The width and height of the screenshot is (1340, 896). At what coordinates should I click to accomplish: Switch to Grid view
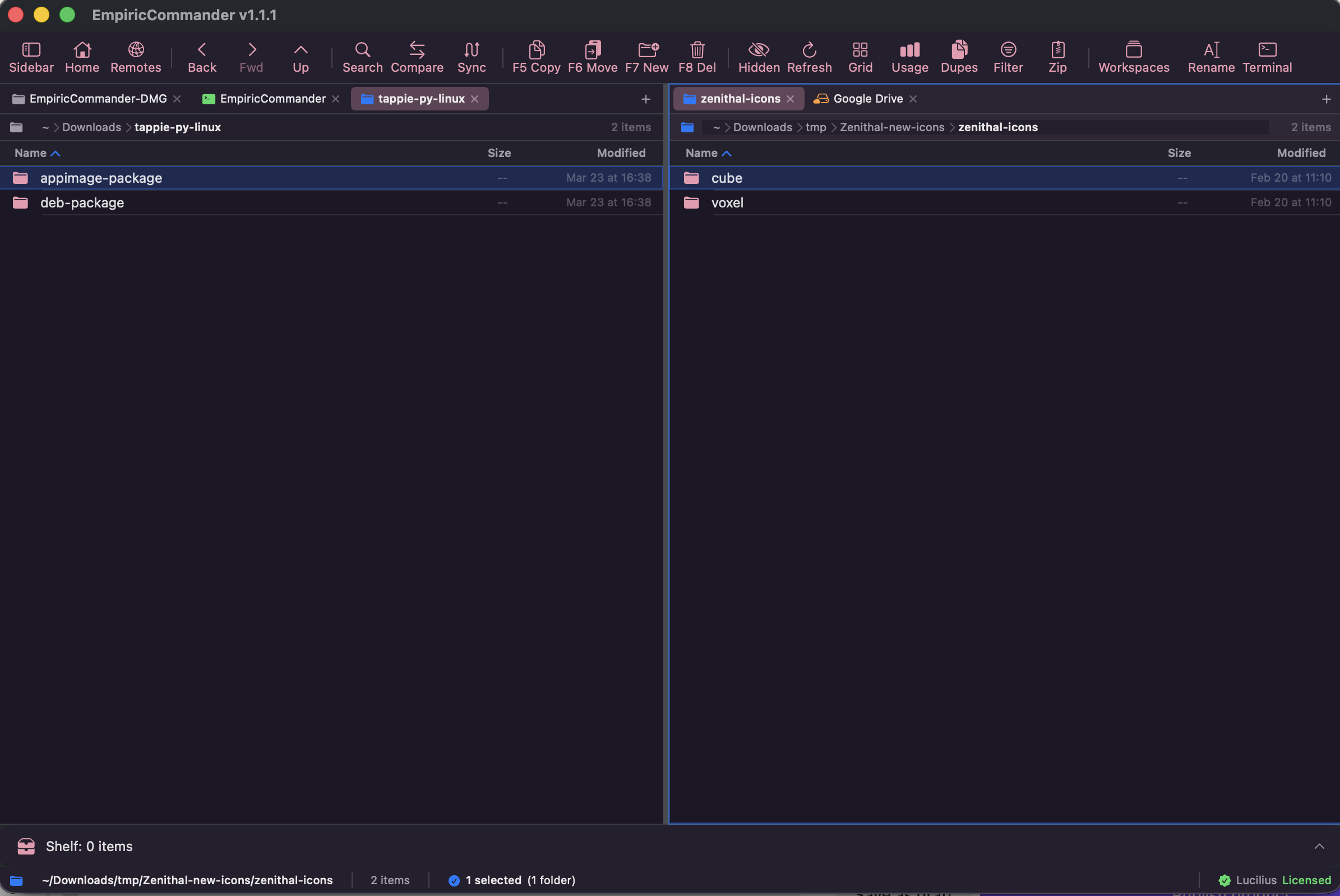[860, 57]
